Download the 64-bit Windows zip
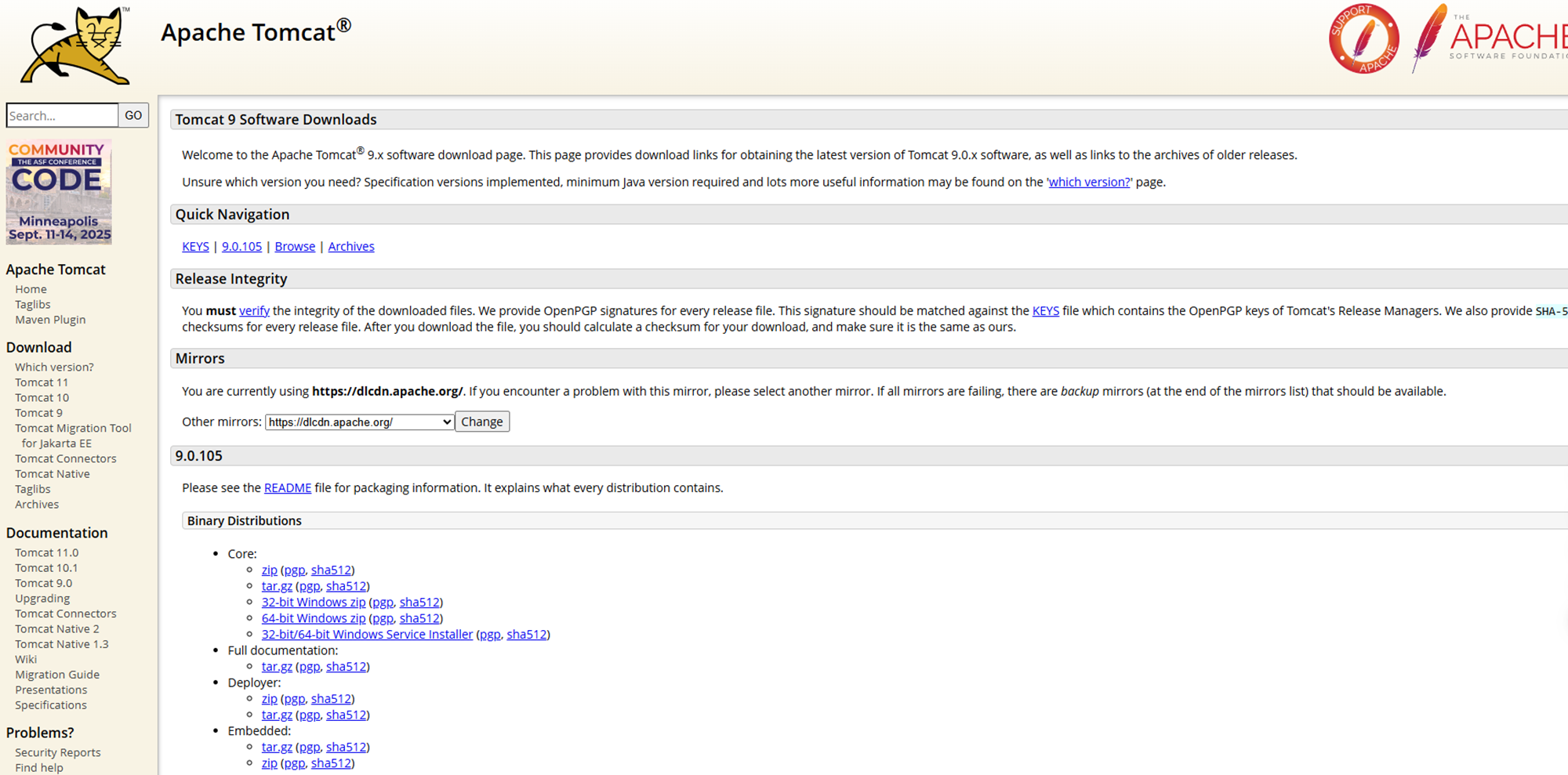 coord(314,618)
